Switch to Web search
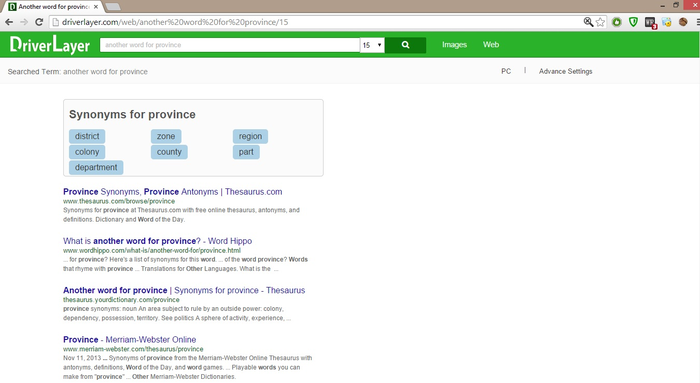This screenshot has height=383, width=700. coord(491,45)
